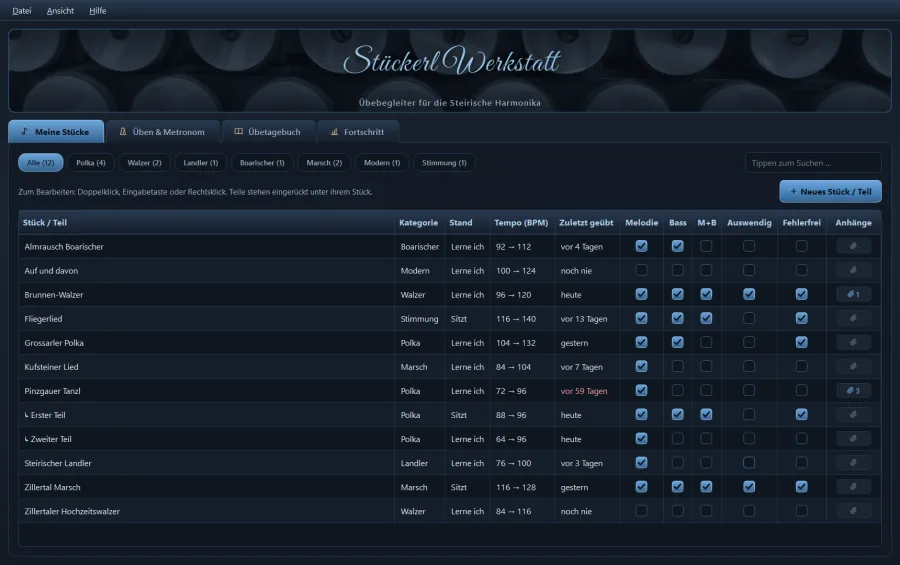This screenshot has width=900, height=565.
Task: Open attachments for Almrausch Boarischer
Action: tap(854, 246)
